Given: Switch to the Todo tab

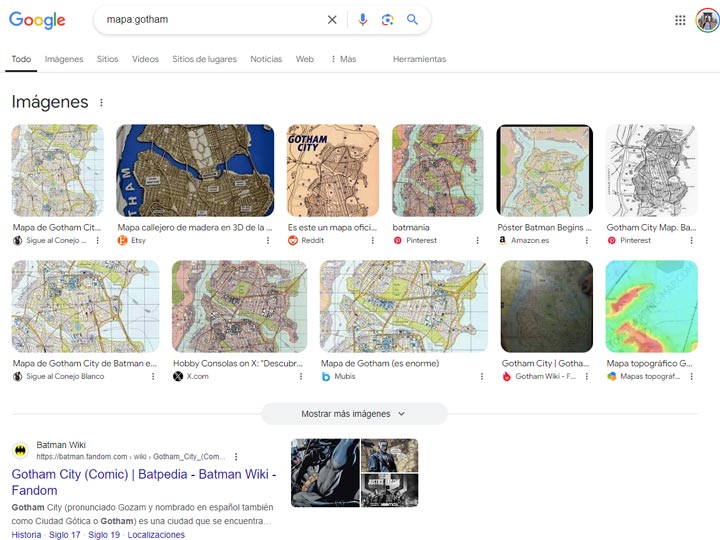Looking at the screenshot, I should [x=21, y=59].
